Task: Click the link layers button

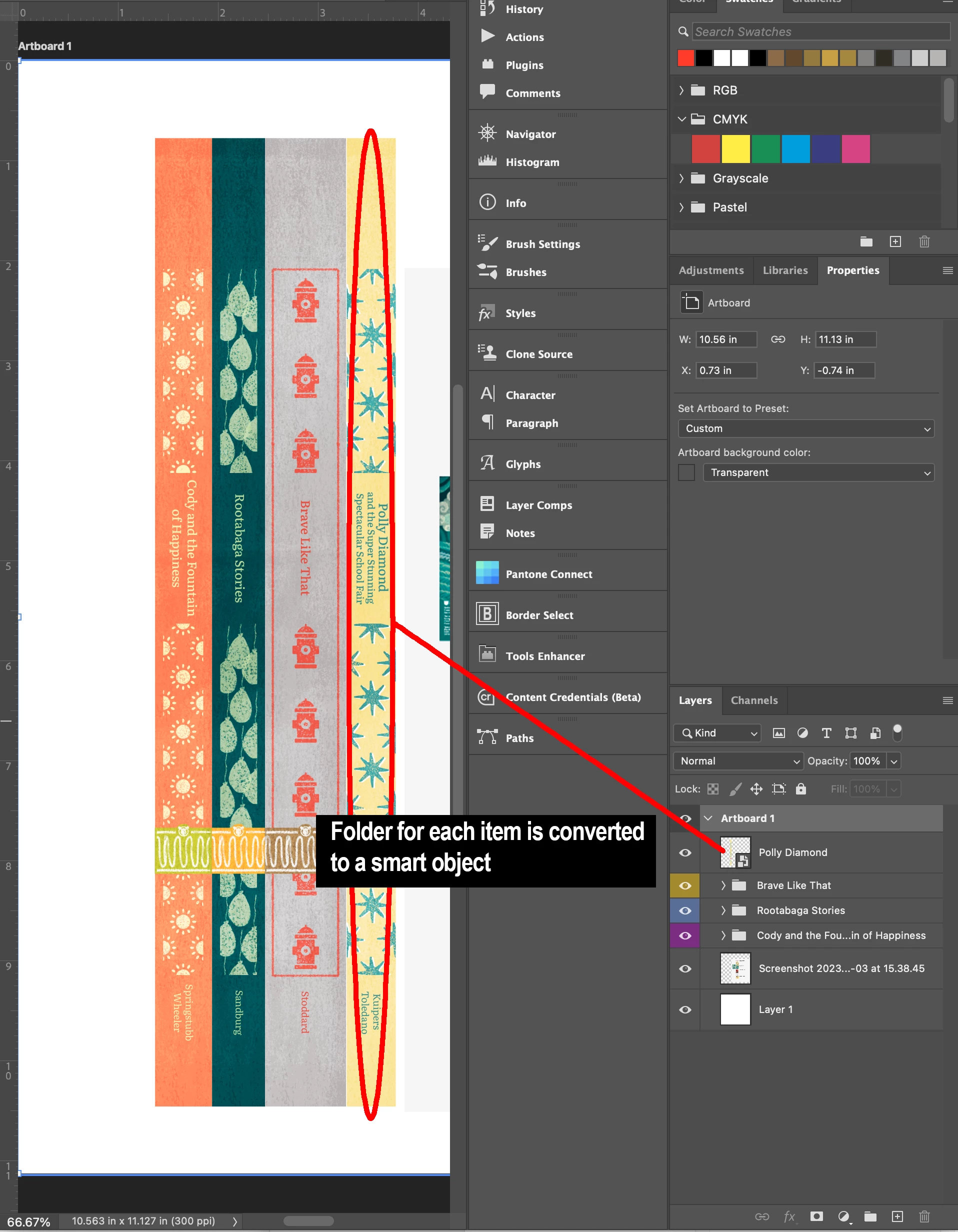Action: 761,1216
